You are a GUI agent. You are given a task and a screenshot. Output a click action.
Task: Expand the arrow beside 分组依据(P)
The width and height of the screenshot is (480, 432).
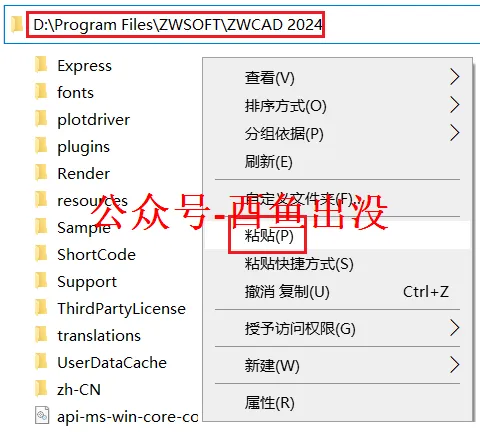click(455, 133)
